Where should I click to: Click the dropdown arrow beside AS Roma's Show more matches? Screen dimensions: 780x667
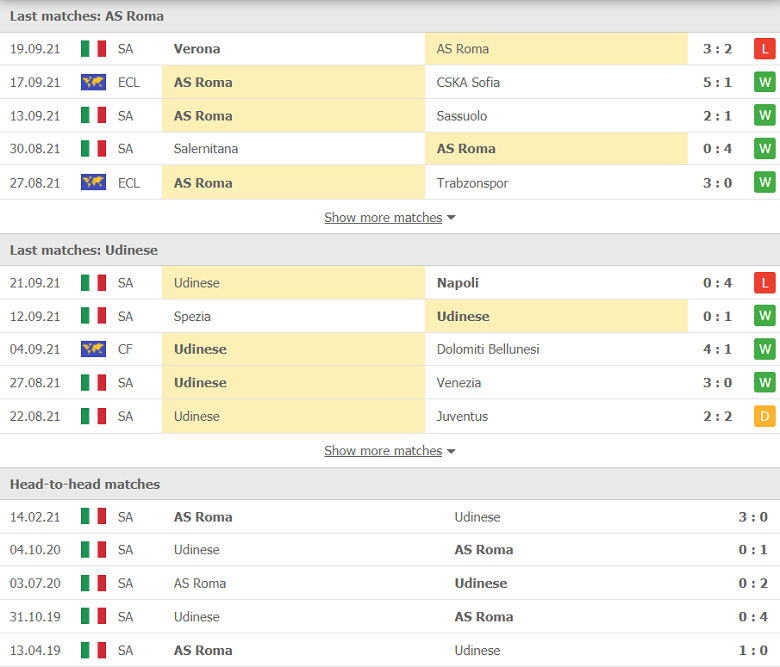(x=451, y=217)
